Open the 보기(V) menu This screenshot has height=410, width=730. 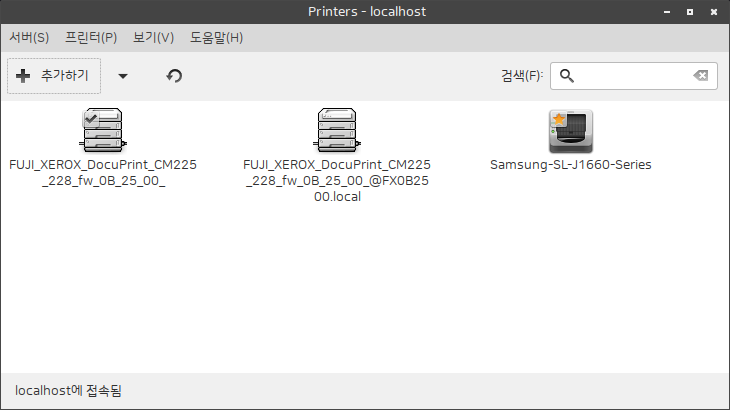point(153,38)
